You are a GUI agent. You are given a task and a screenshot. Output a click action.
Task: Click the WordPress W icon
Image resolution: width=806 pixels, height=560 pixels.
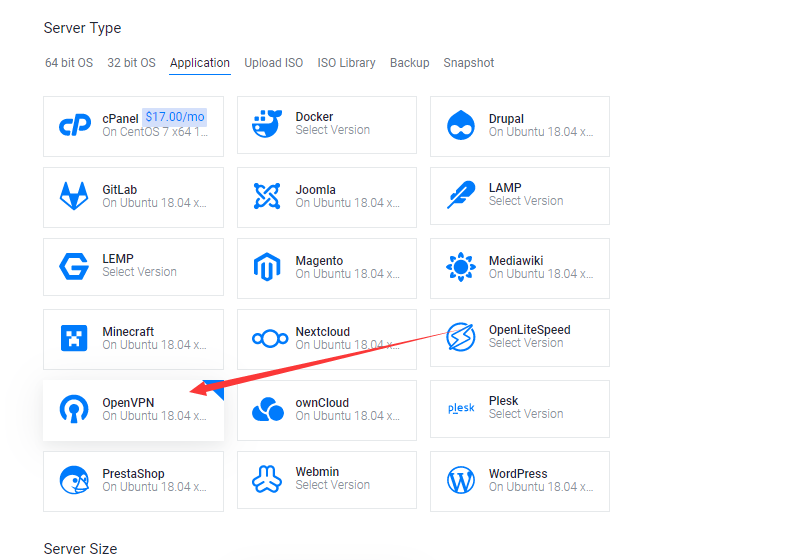(x=461, y=480)
